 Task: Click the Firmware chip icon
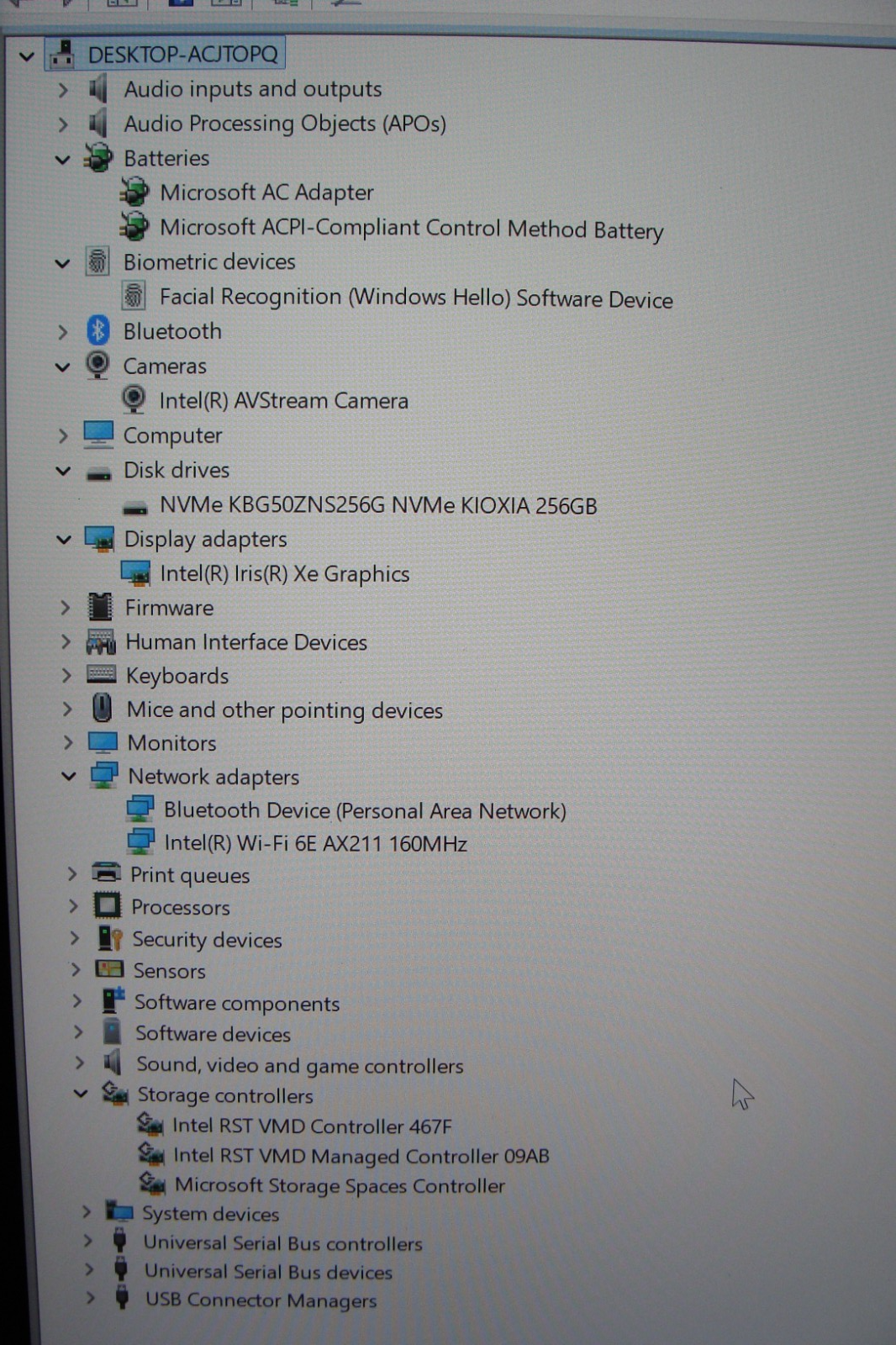pos(100,607)
